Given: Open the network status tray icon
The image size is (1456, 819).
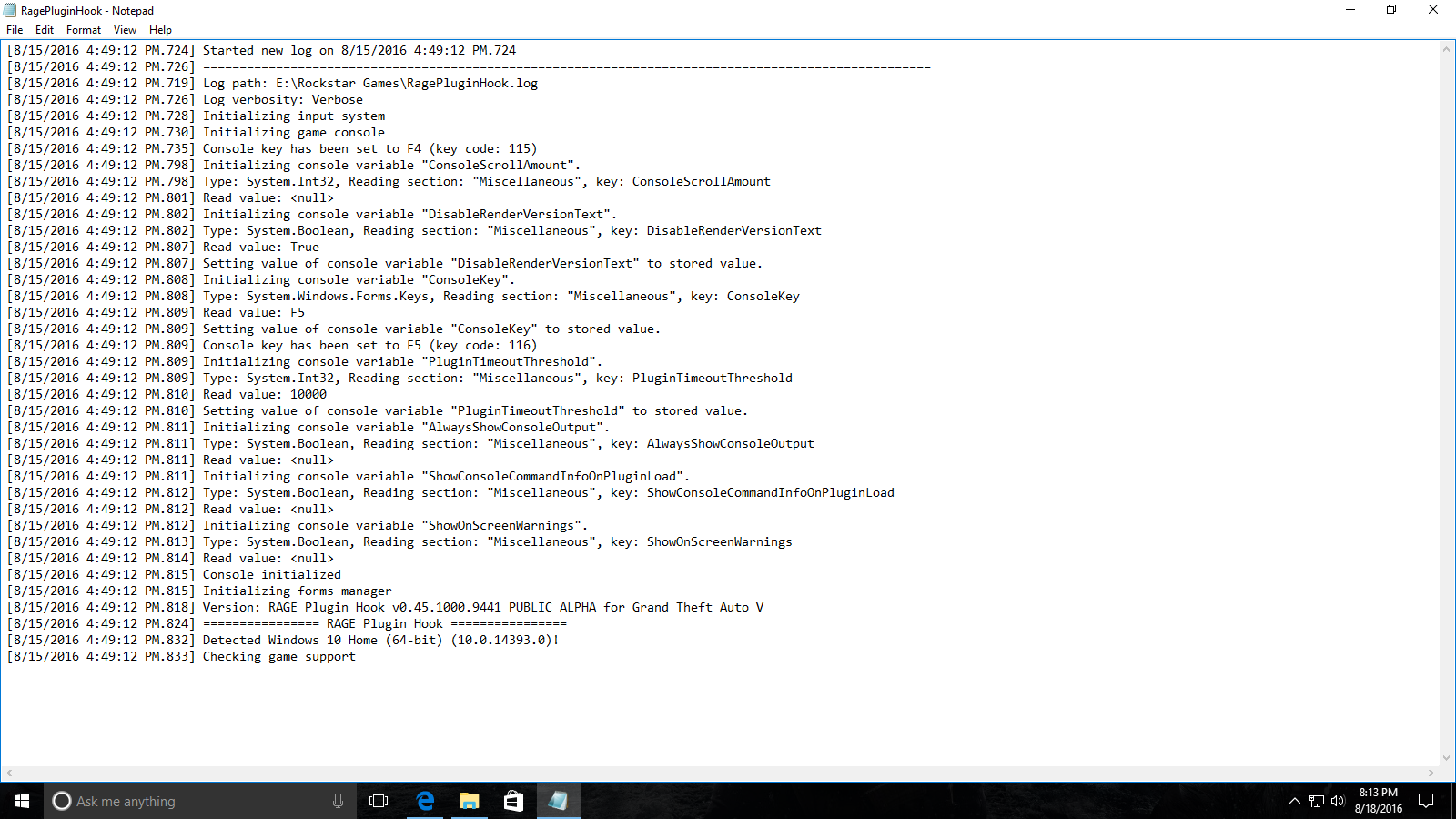Looking at the screenshot, I should 1317,801.
